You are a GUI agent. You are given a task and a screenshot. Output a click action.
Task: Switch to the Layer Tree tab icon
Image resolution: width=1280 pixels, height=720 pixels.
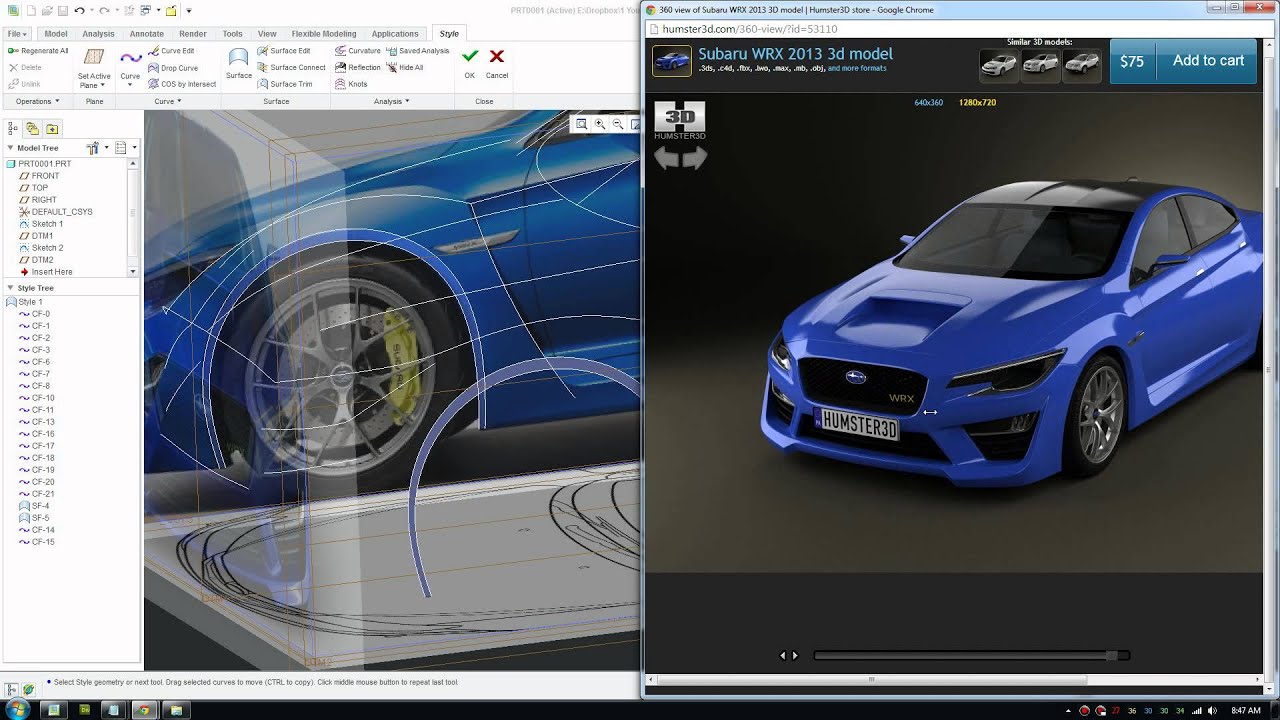(32, 129)
